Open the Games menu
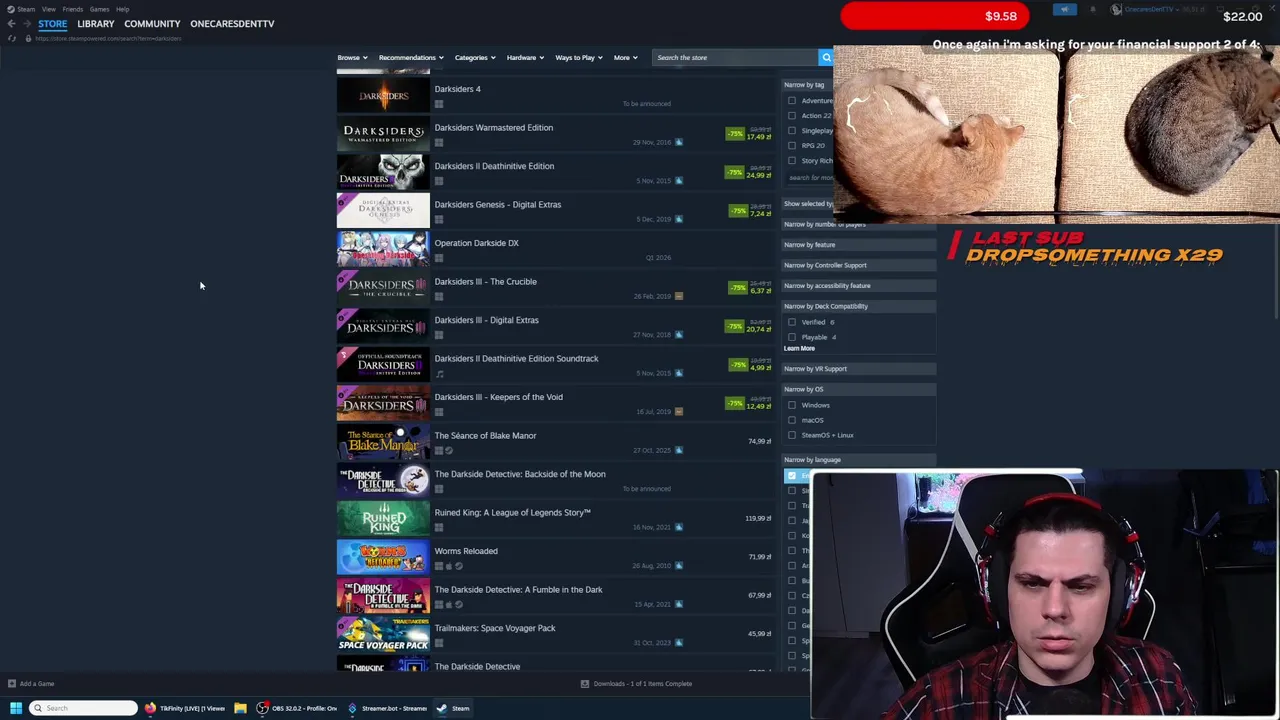 (x=99, y=9)
